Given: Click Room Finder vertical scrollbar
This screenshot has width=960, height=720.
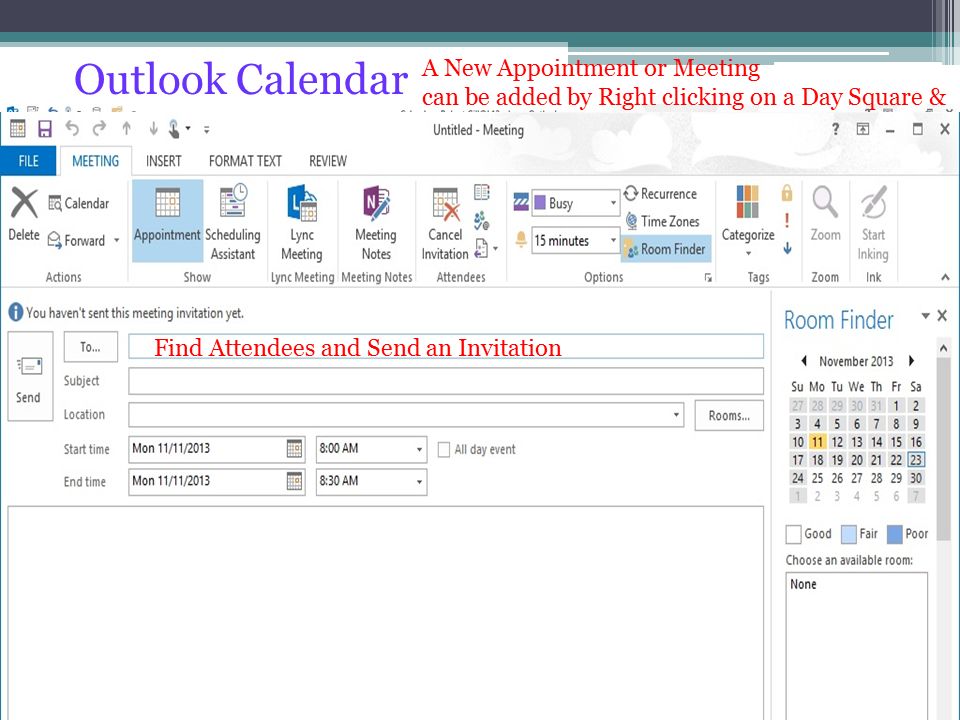Looking at the screenshot, I should pyautogui.click(x=943, y=450).
